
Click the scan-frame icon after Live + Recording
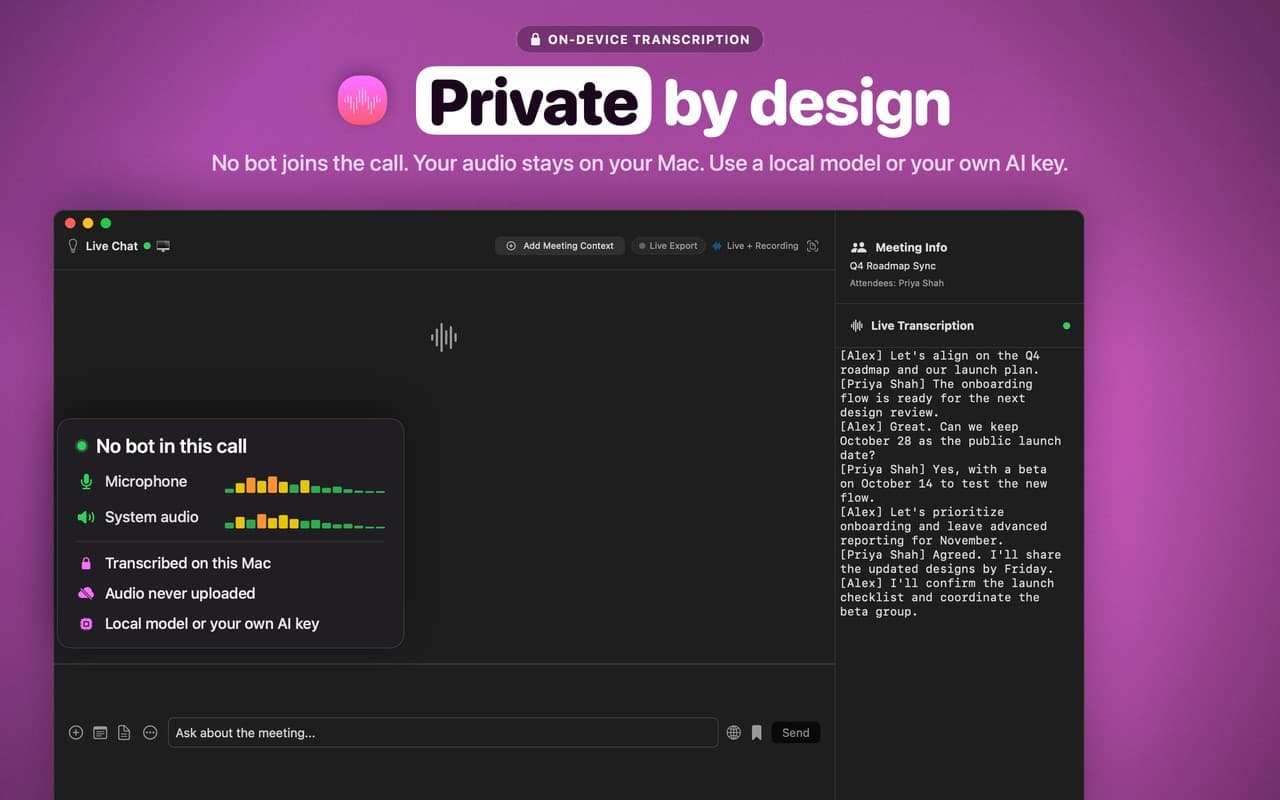coord(812,246)
